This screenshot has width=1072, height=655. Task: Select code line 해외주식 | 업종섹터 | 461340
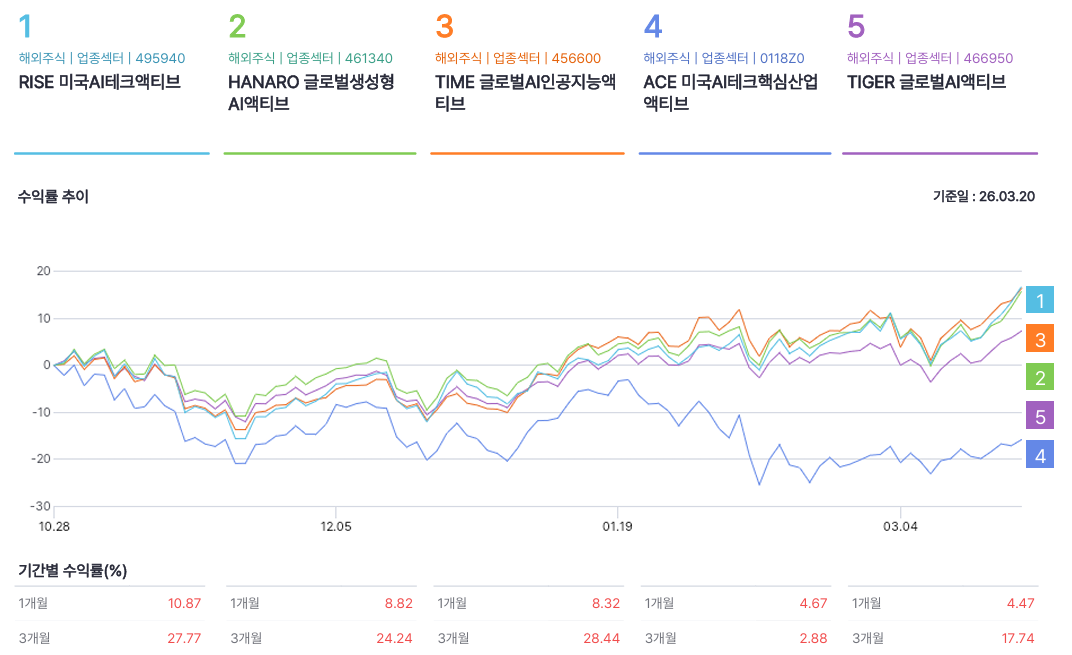click(x=310, y=58)
